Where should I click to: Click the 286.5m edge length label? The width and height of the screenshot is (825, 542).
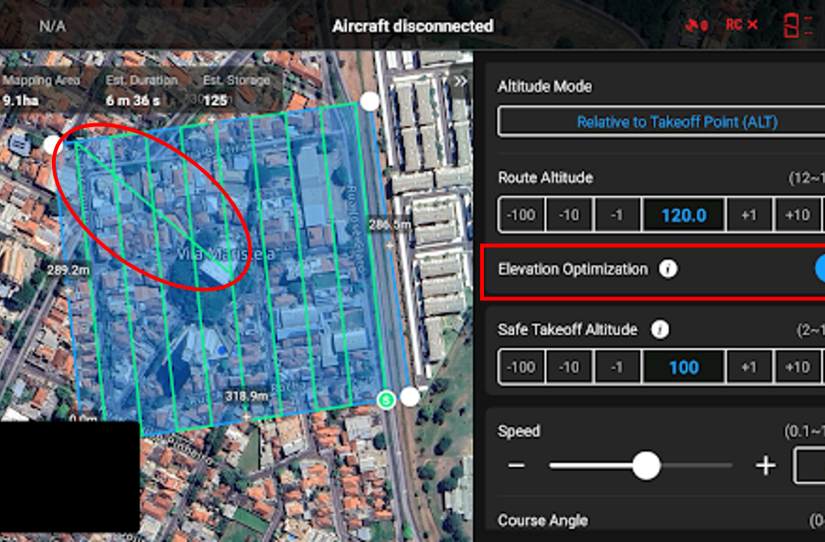point(389,225)
